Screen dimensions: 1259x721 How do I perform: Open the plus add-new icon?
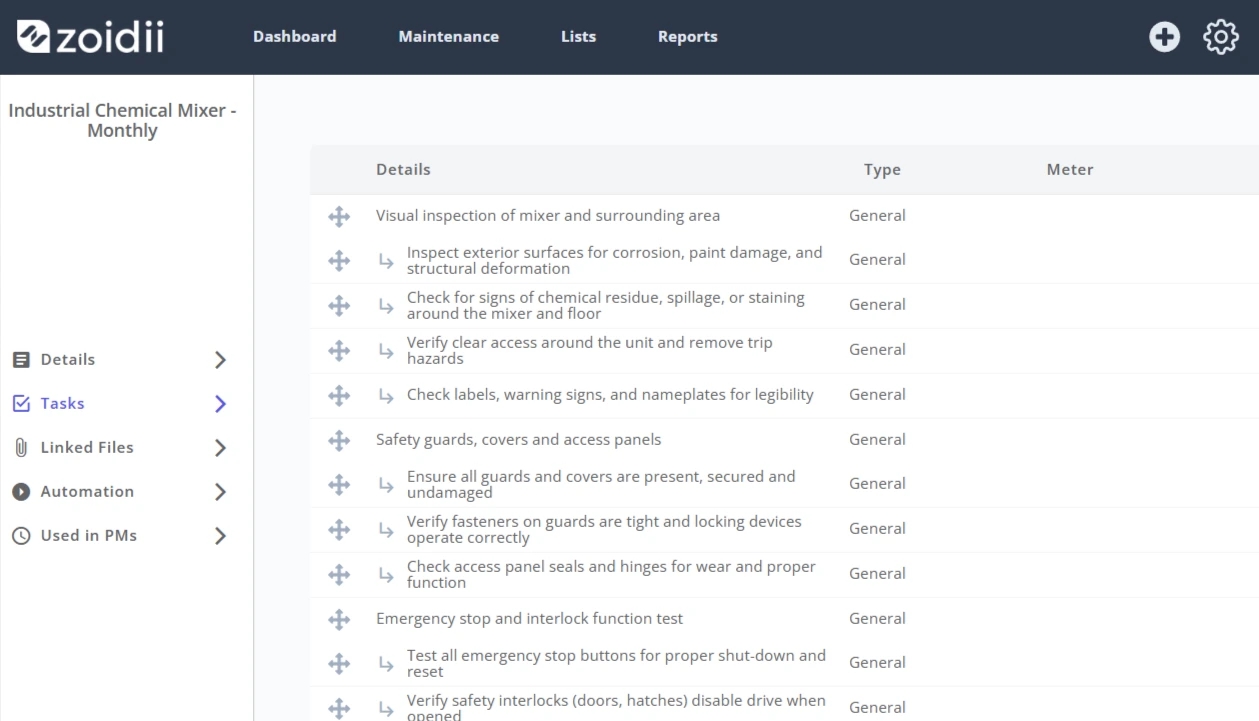point(1164,37)
